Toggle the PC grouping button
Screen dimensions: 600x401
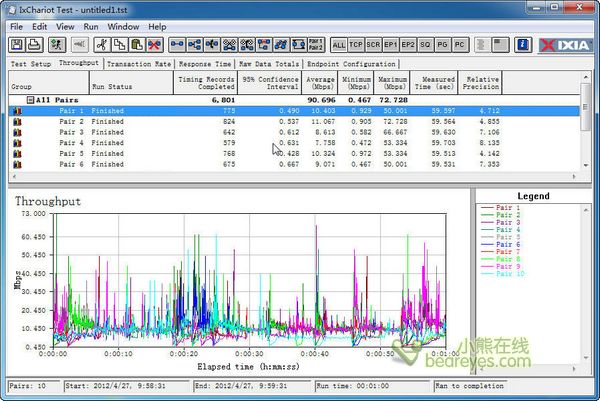click(x=460, y=45)
